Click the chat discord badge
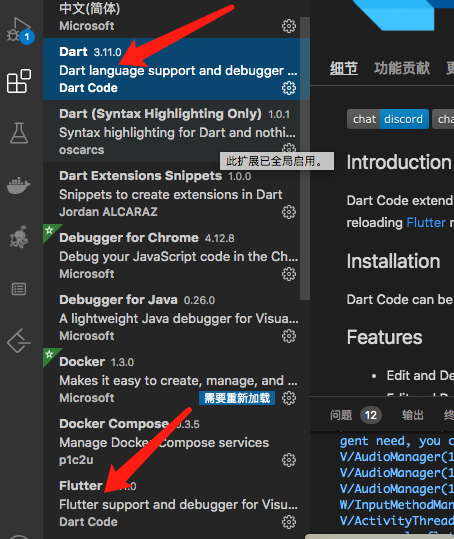 point(388,119)
